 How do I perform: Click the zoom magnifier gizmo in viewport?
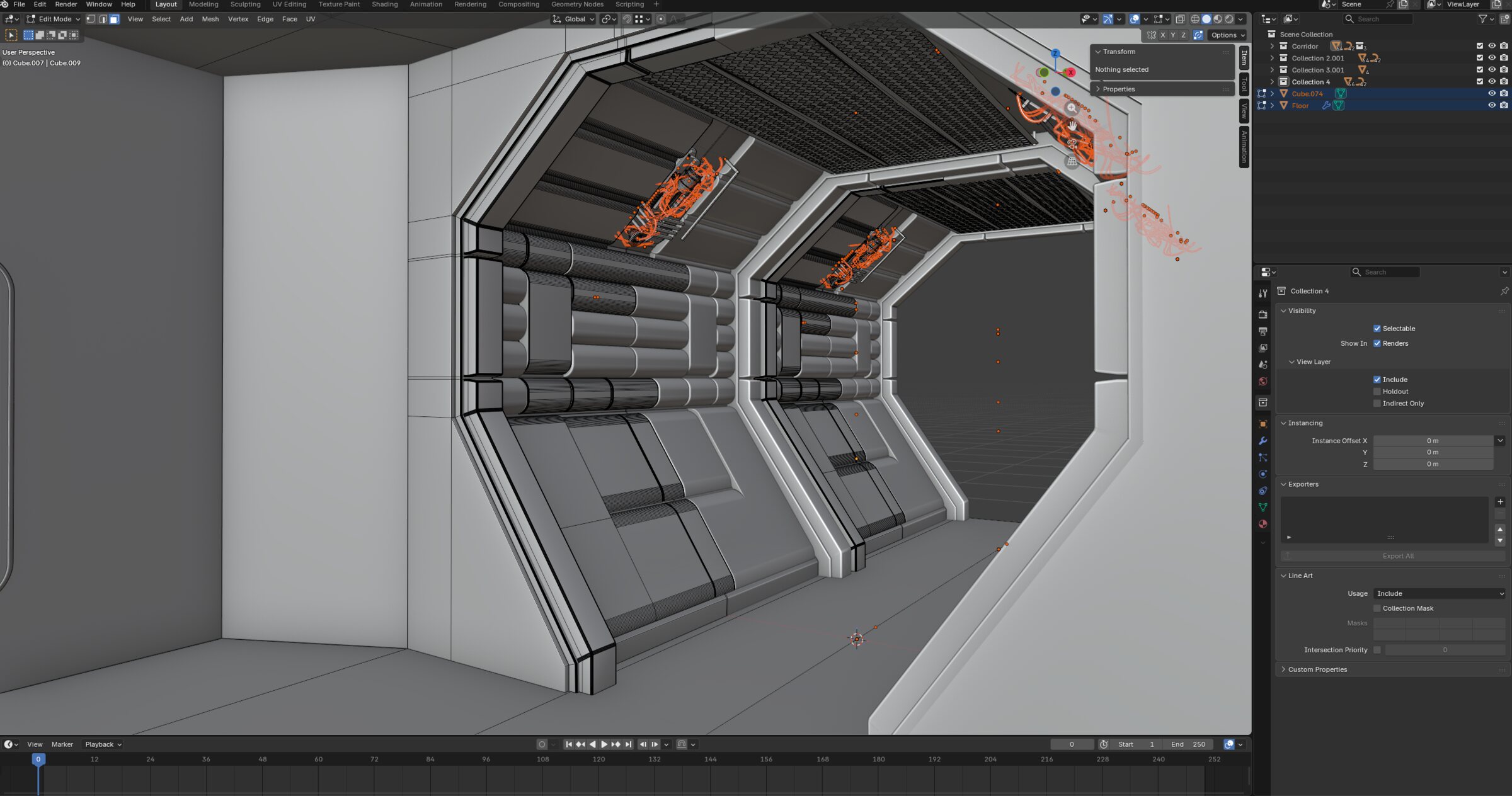pos(1072,108)
